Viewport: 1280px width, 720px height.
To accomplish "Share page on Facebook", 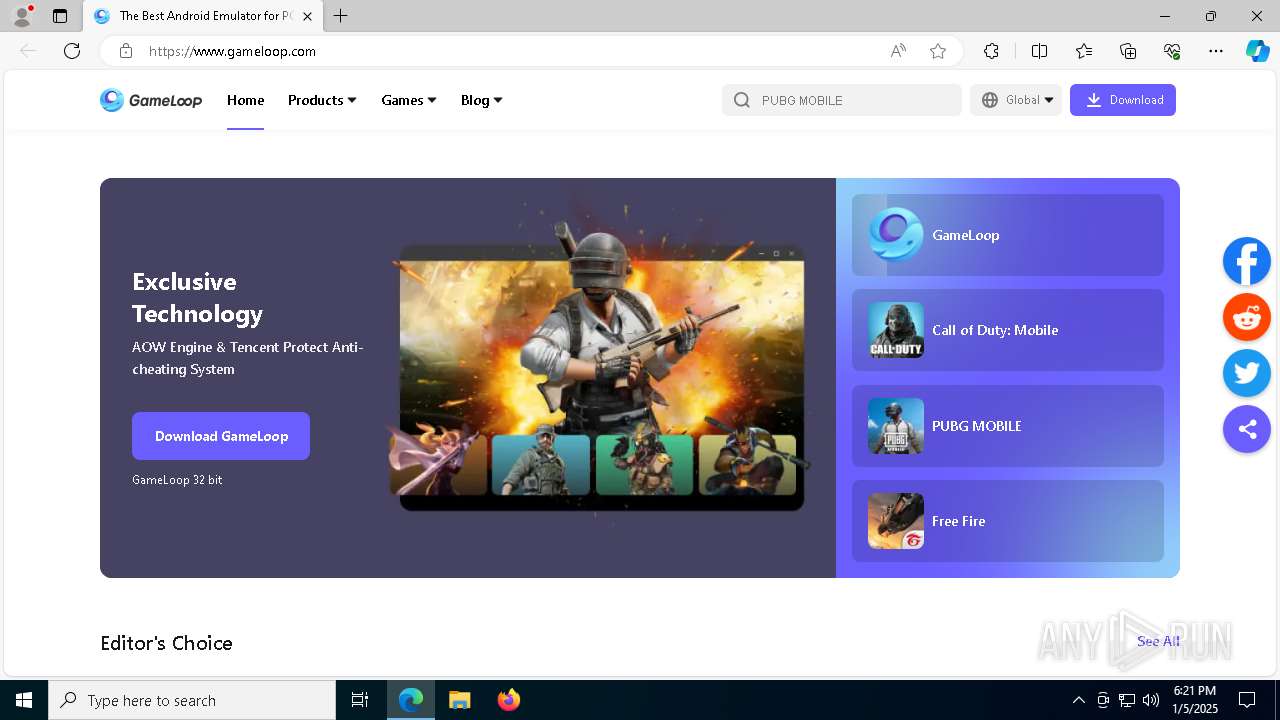I will (x=1246, y=261).
